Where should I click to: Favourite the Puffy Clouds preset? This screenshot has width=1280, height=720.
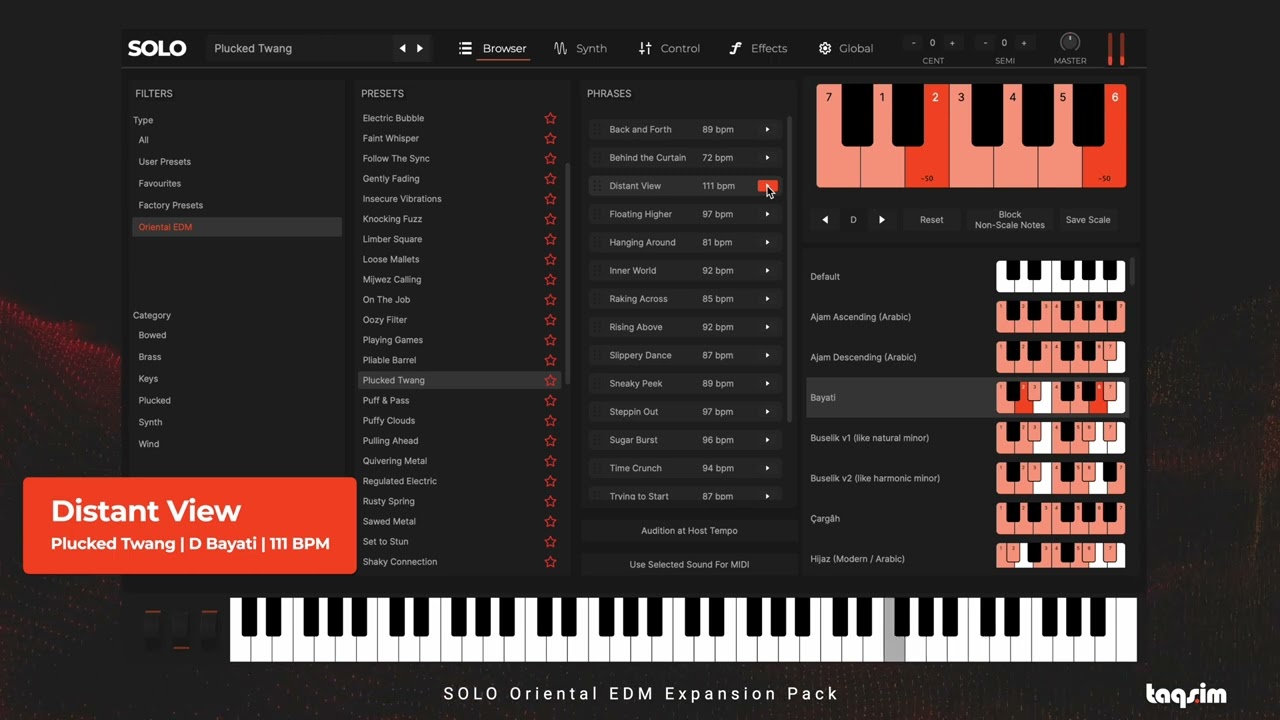[x=550, y=420]
